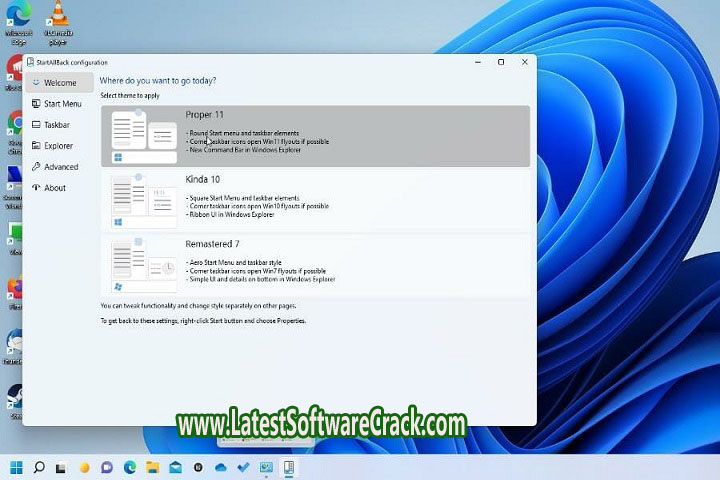The width and height of the screenshot is (720, 480).
Task: Go to the Explorer settings page
Action: (58, 146)
